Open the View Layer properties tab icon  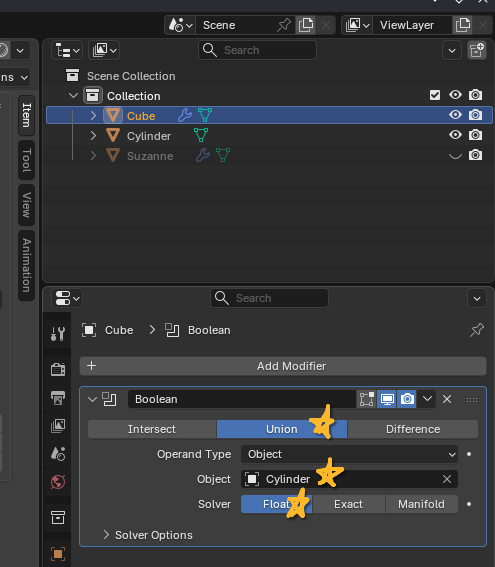click(x=58, y=426)
